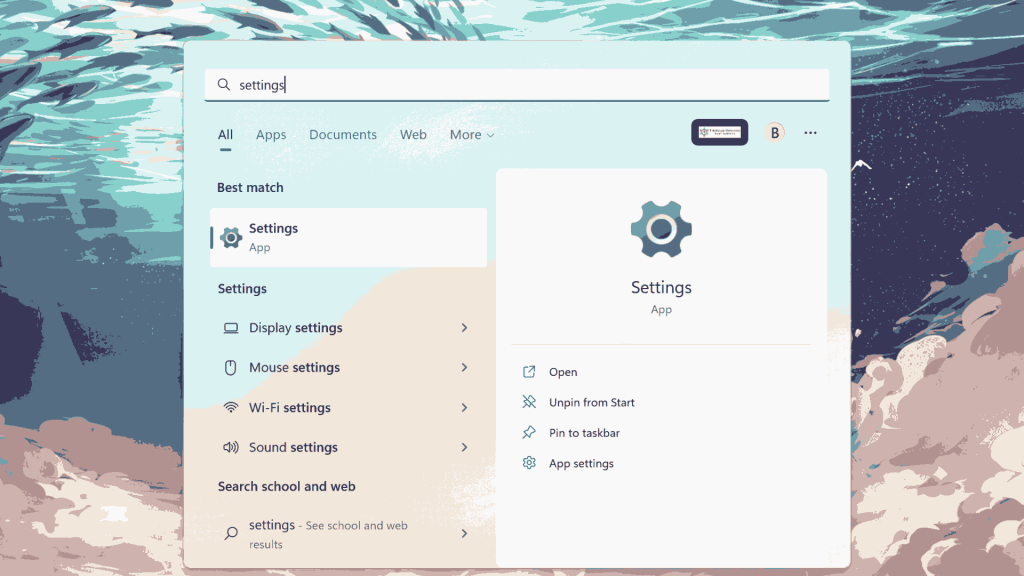This screenshot has height=576, width=1024.
Task: Click the Wi-Fi signal icon
Action: pyautogui.click(x=231, y=408)
